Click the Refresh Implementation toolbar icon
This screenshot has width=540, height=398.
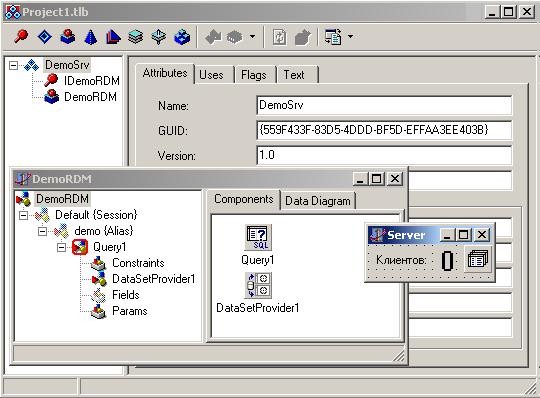point(279,37)
